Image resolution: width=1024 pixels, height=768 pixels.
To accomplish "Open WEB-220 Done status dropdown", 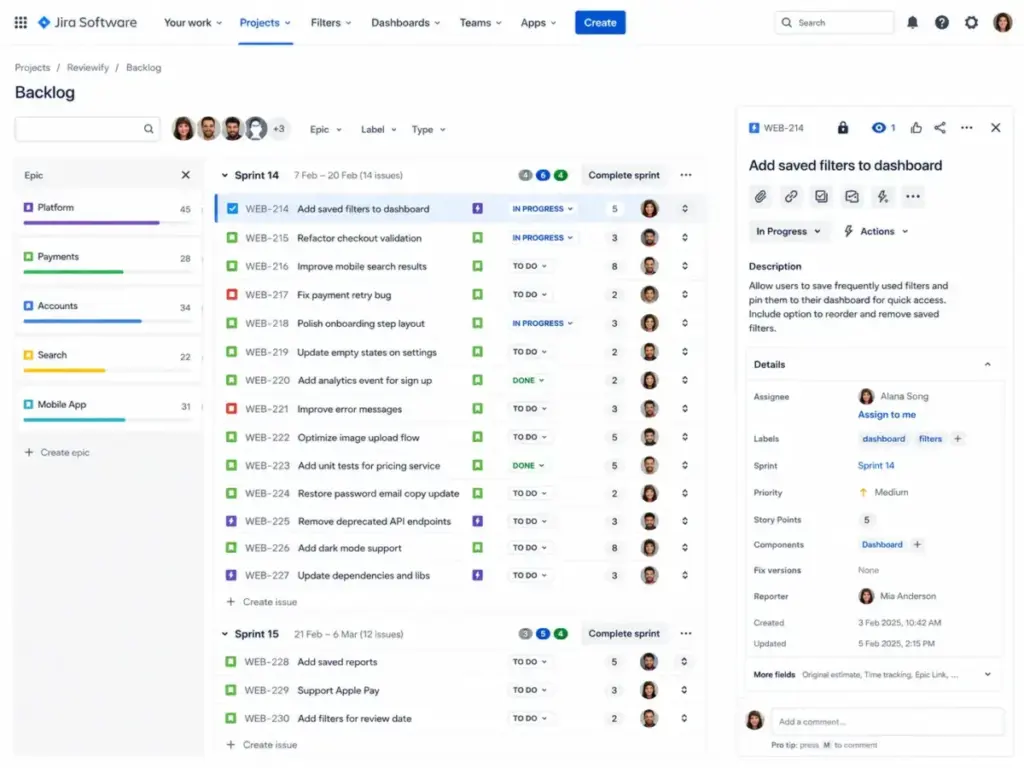I will pyautogui.click(x=528, y=380).
